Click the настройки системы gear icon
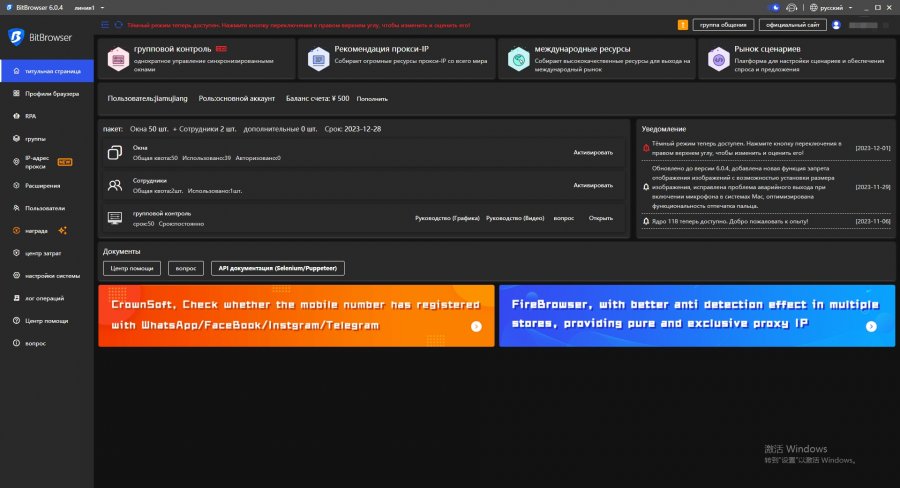Screen dimensions: 900x488 (16, 276)
